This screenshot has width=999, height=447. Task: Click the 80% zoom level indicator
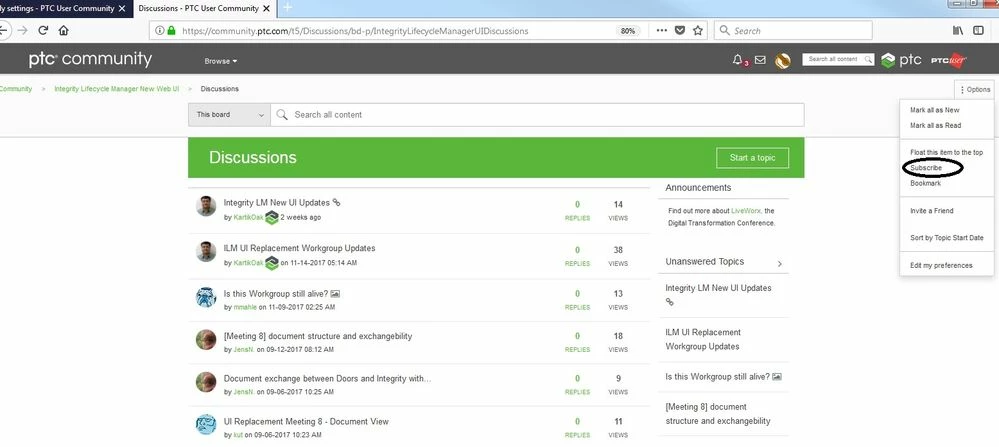628,31
